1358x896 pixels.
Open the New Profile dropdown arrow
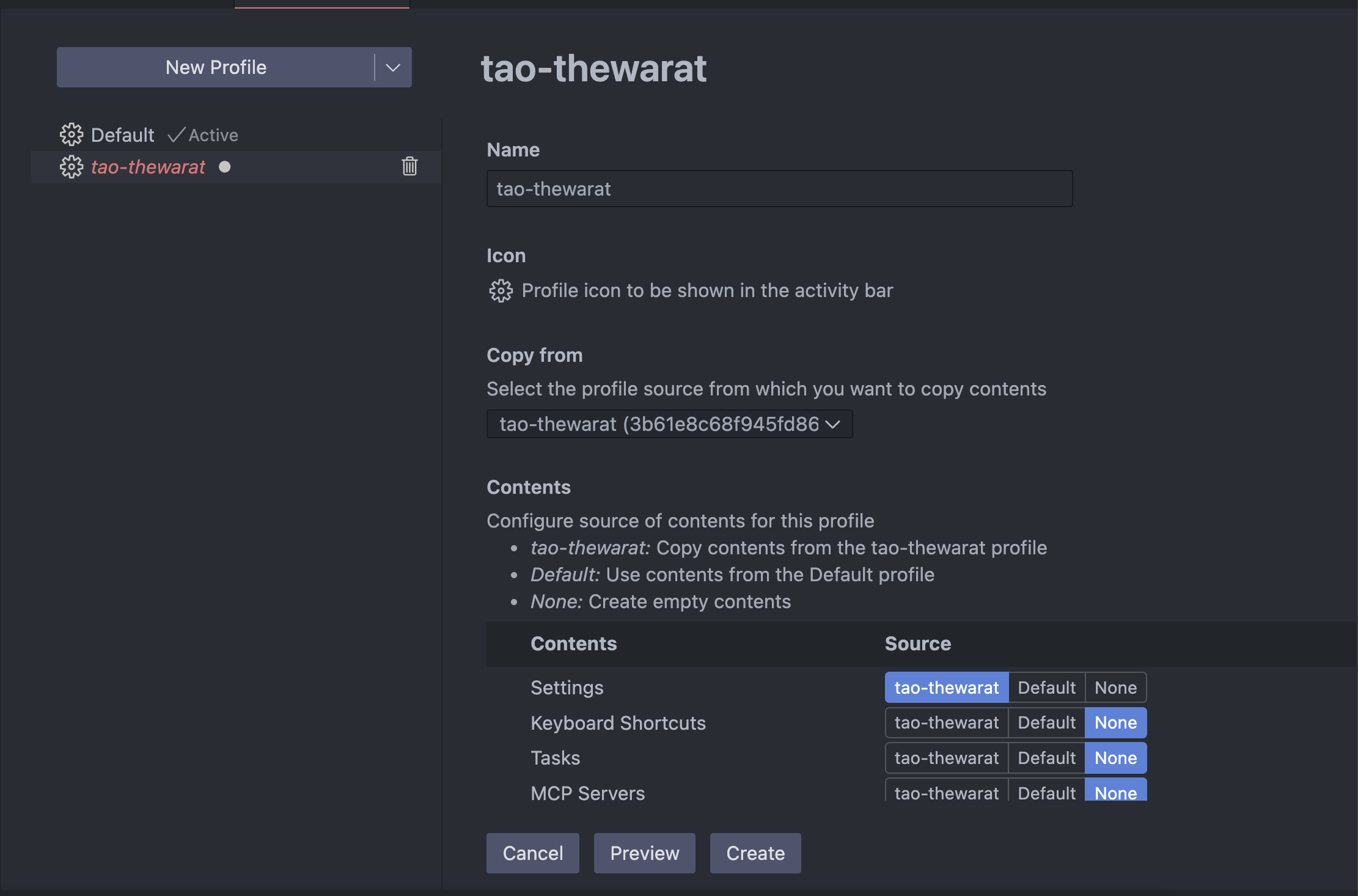pyautogui.click(x=393, y=67)
